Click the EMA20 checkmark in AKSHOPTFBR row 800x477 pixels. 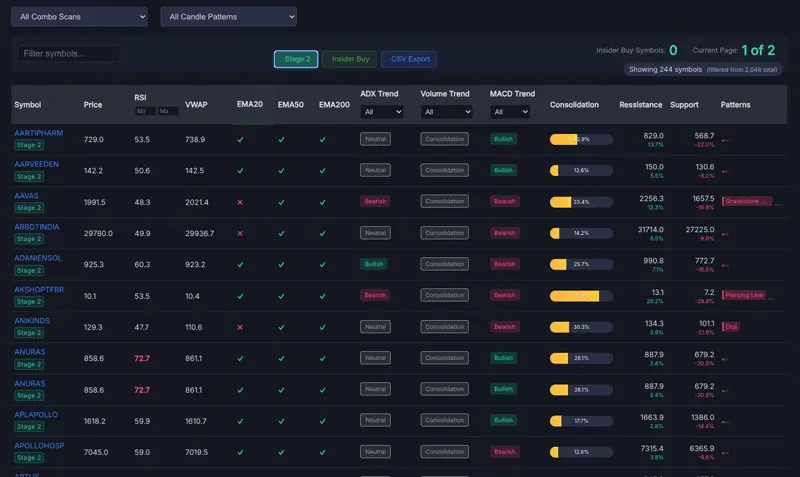(x=240, y=296)
